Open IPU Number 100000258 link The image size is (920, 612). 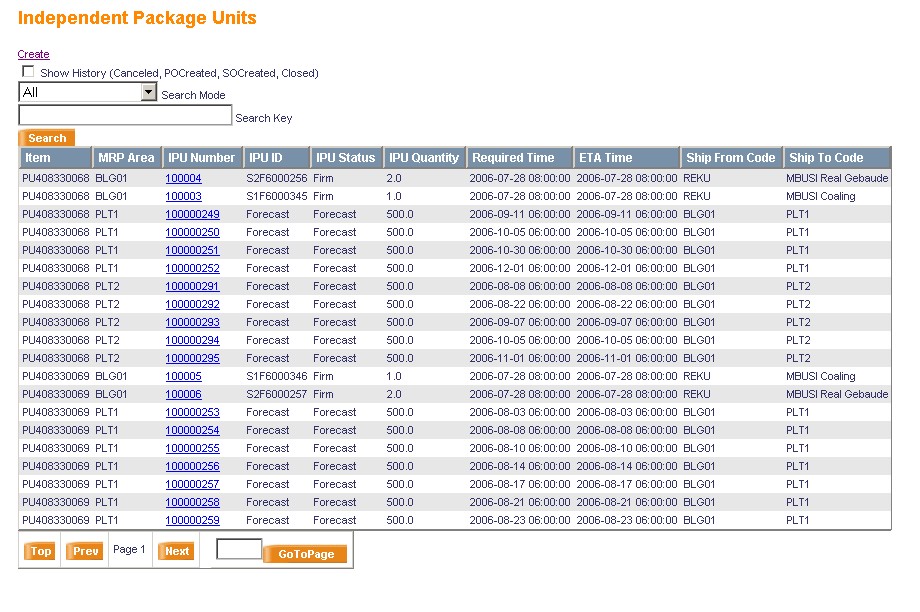pyautogui.click(x=192, y=502)
